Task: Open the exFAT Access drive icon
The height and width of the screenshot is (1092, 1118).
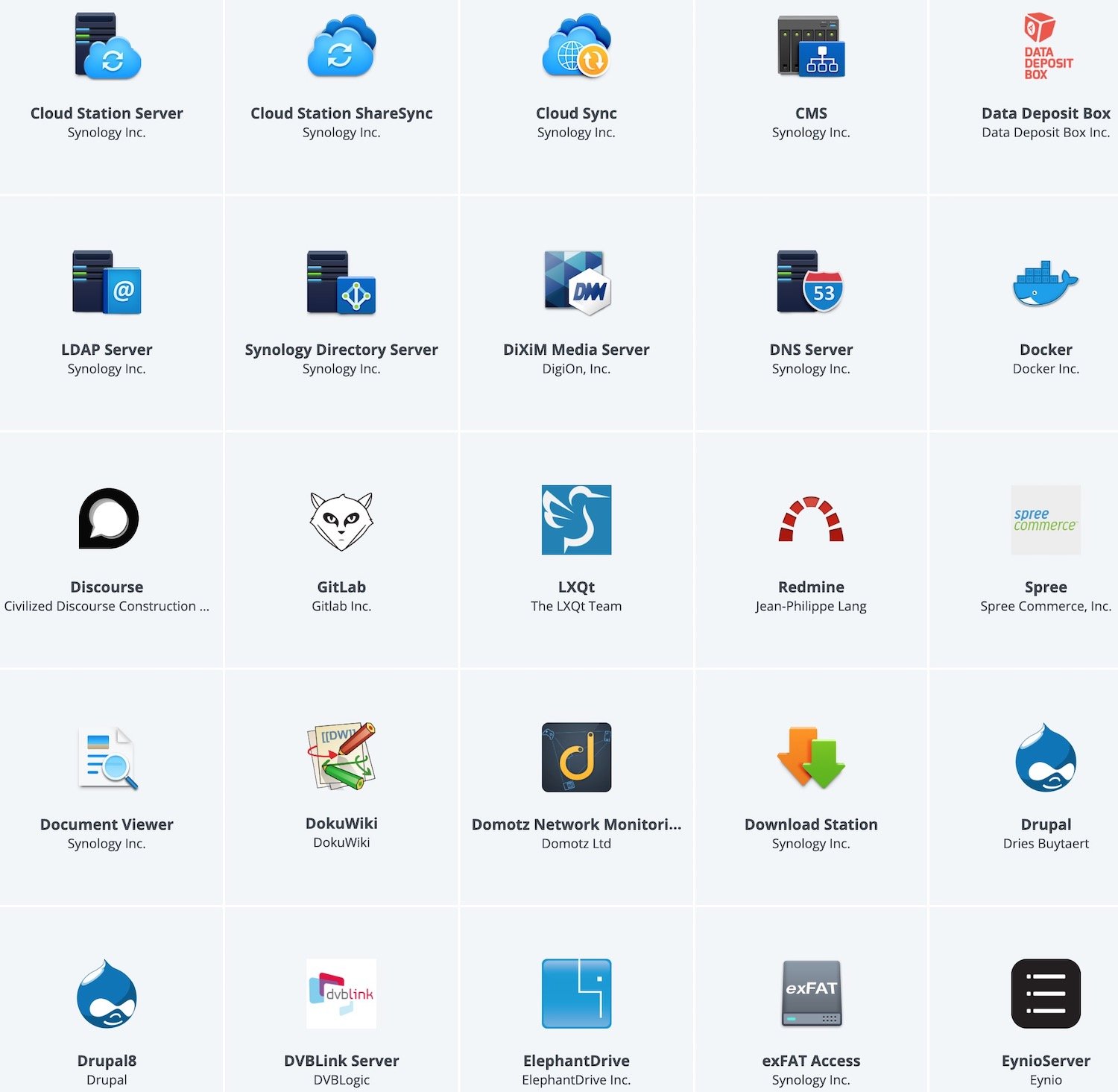Action: [x=811, y=994]
